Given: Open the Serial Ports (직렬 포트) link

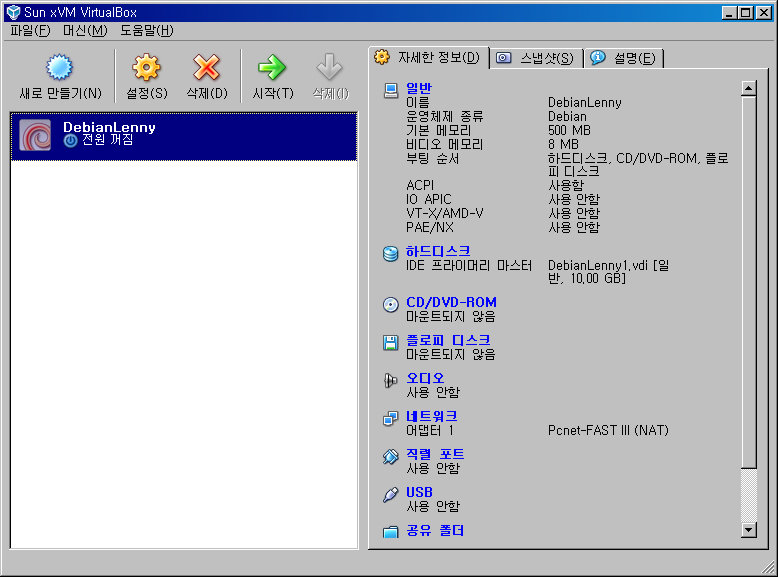Looking at the screenshot, I should (x=435, y=454).
